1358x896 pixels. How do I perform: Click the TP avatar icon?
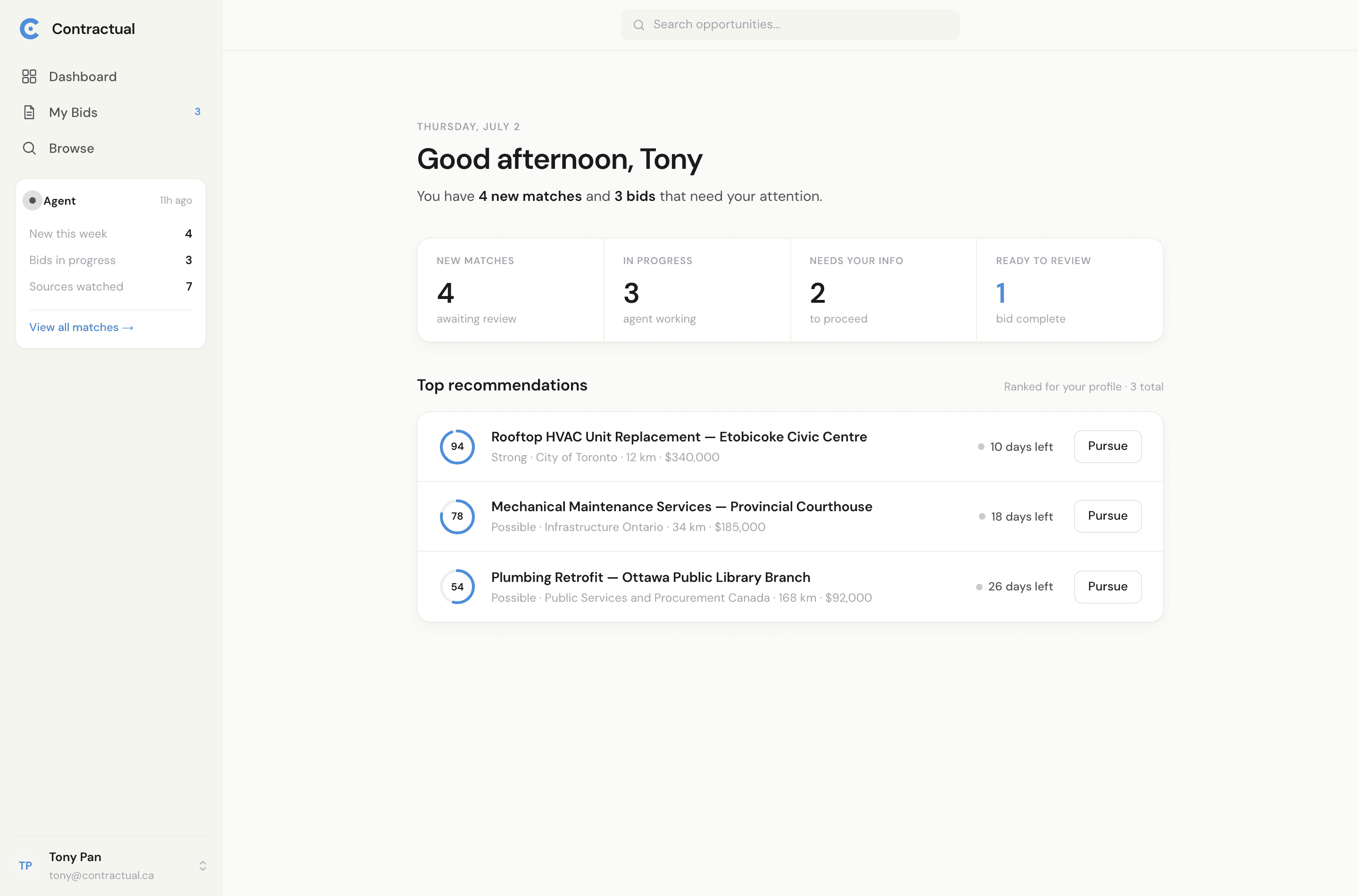(26, 865)
